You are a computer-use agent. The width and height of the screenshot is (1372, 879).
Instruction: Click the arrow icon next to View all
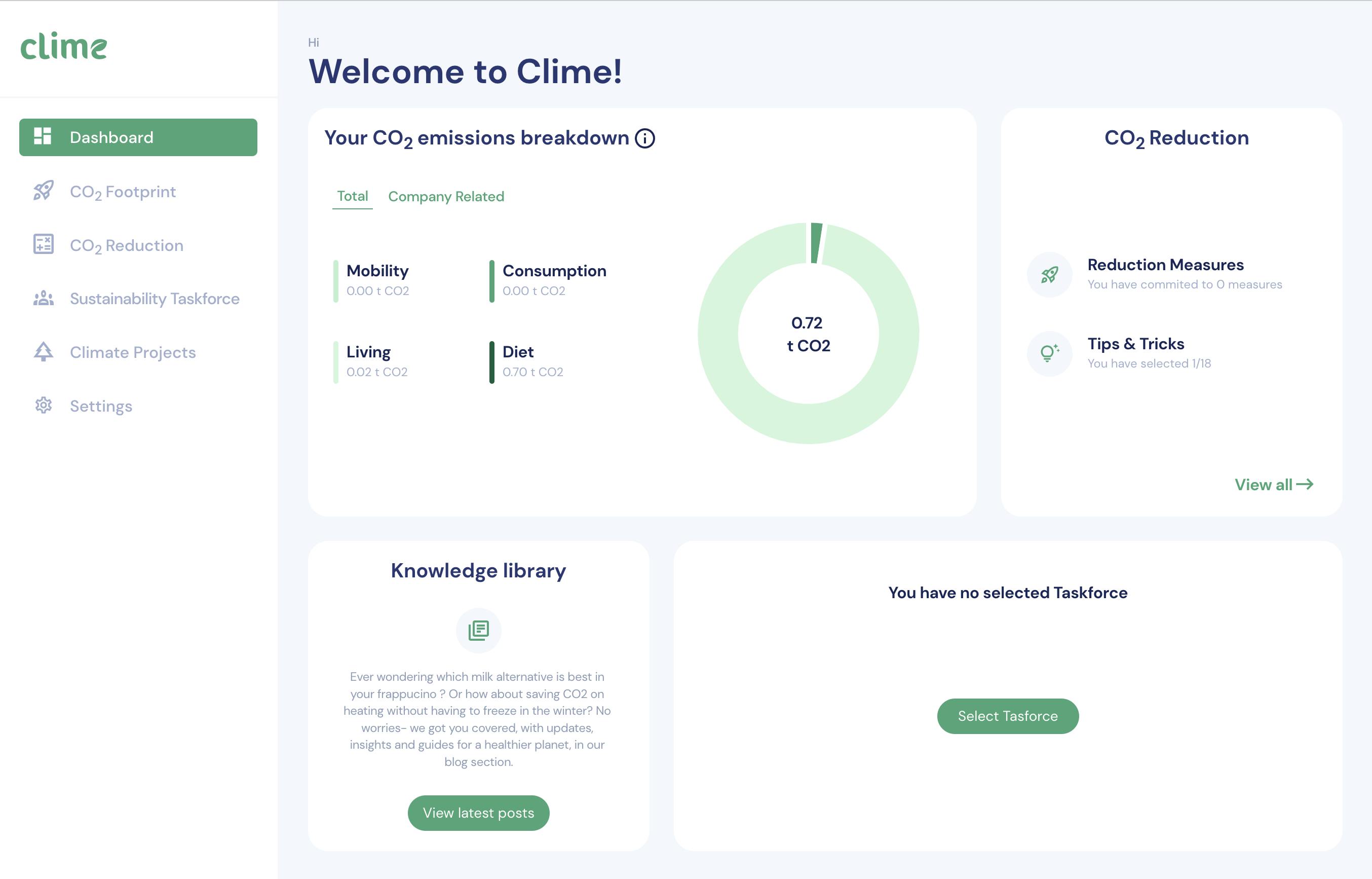[x=1305, y=484]
